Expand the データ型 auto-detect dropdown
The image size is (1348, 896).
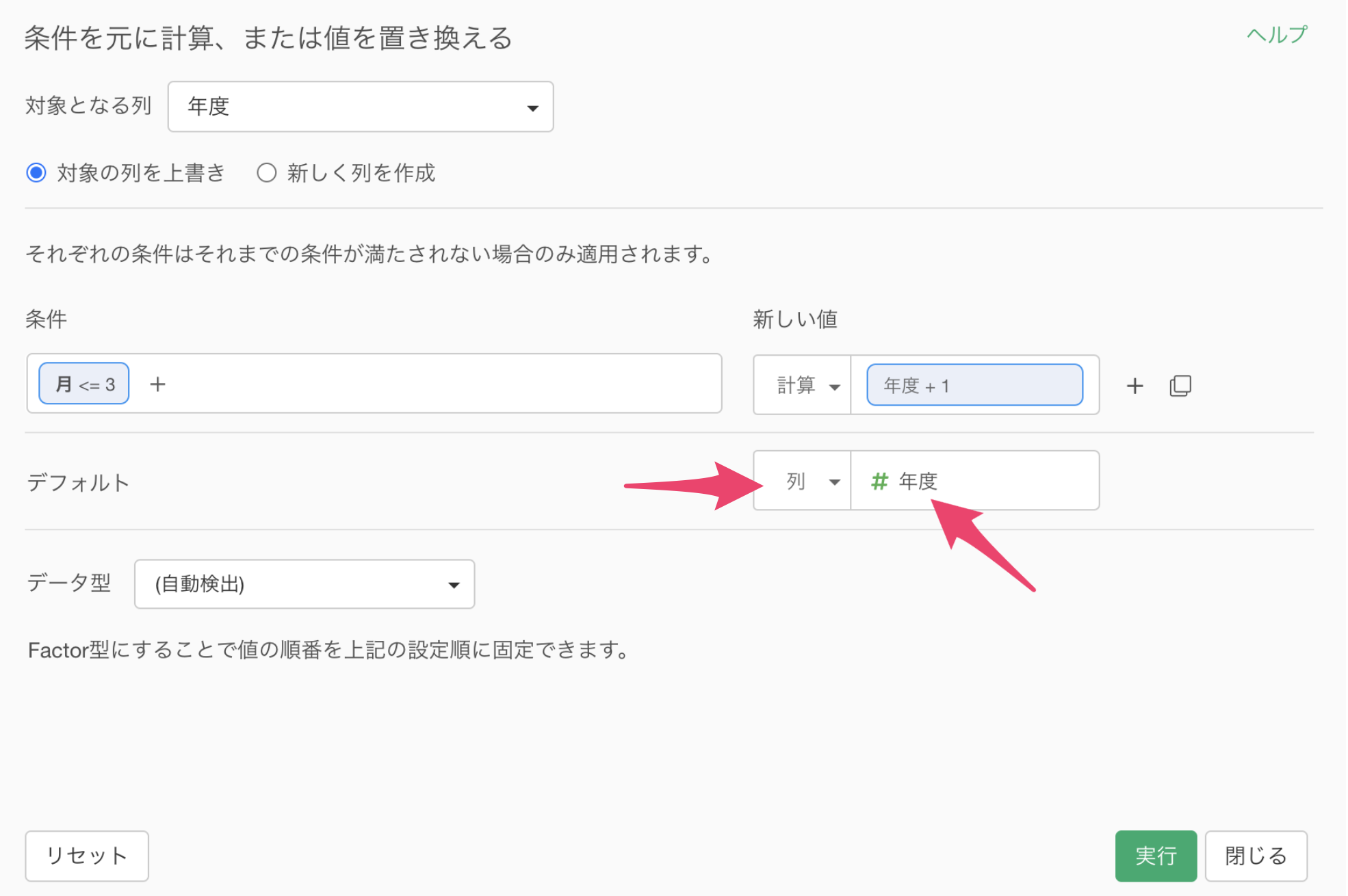(304, 584)
